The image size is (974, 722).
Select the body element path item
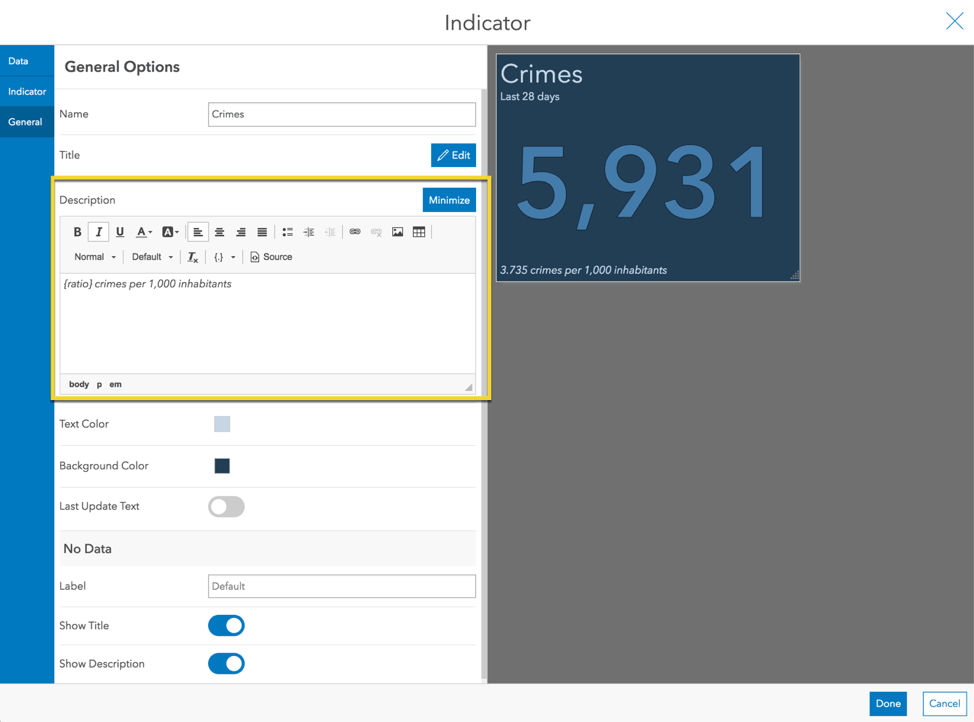79,384
